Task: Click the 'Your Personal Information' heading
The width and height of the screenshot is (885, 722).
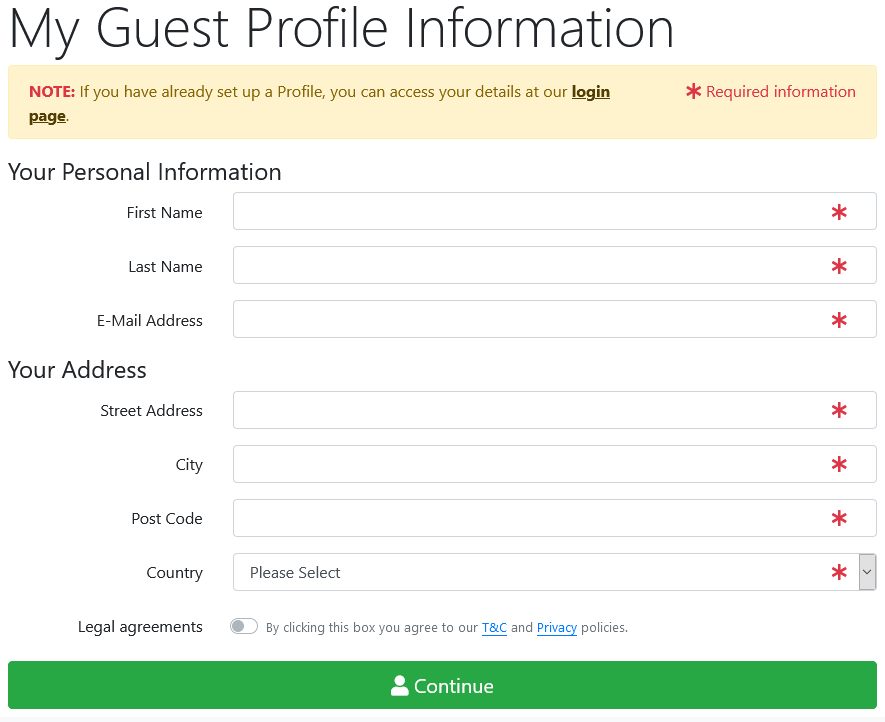Action: pyautogui.click(x=144, y=172)
